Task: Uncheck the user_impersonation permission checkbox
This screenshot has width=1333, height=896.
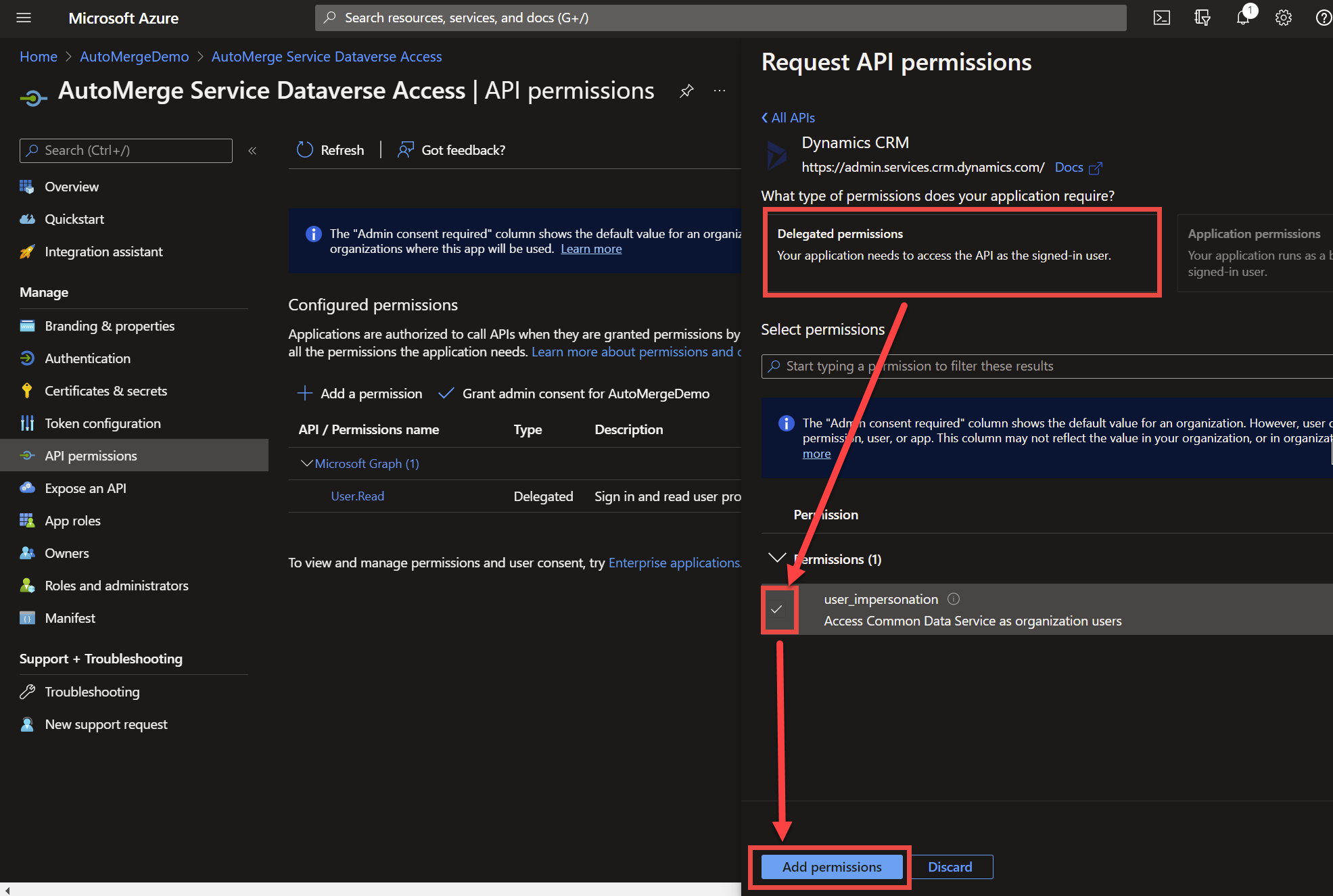Action: (x=777, y=609)
